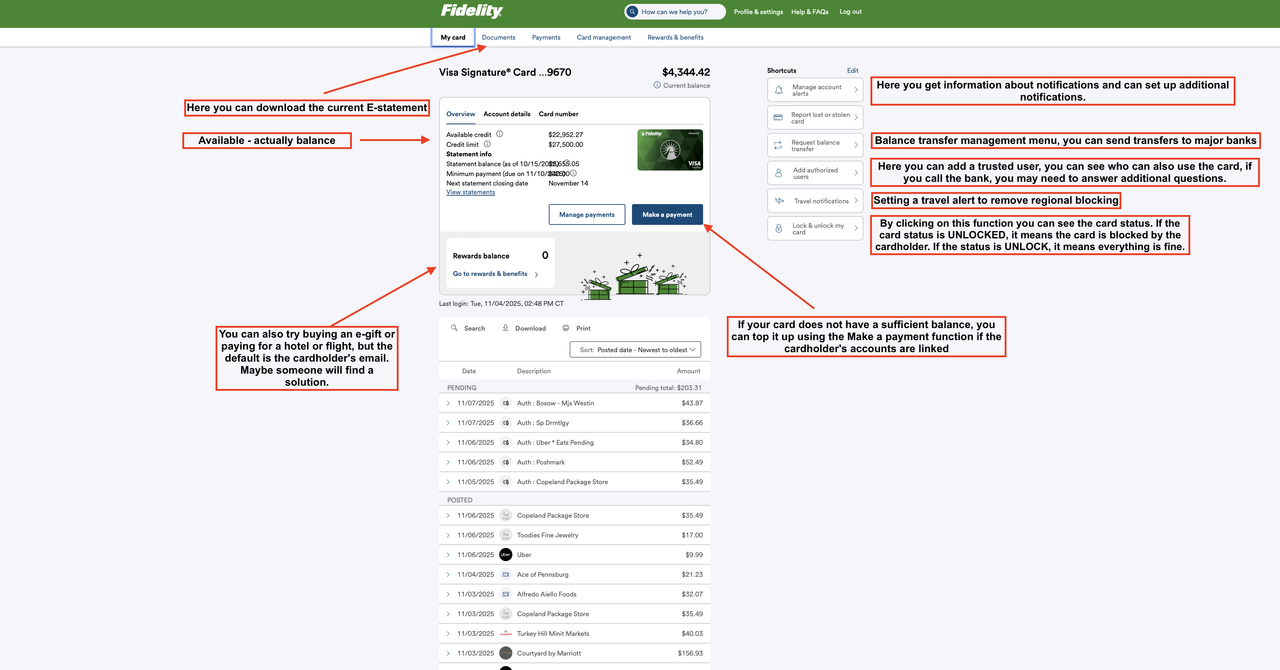Expand the Auth : Poshmark $52.49 transaction
Screen dimensions: 1280x670
[x=448, y=463]
